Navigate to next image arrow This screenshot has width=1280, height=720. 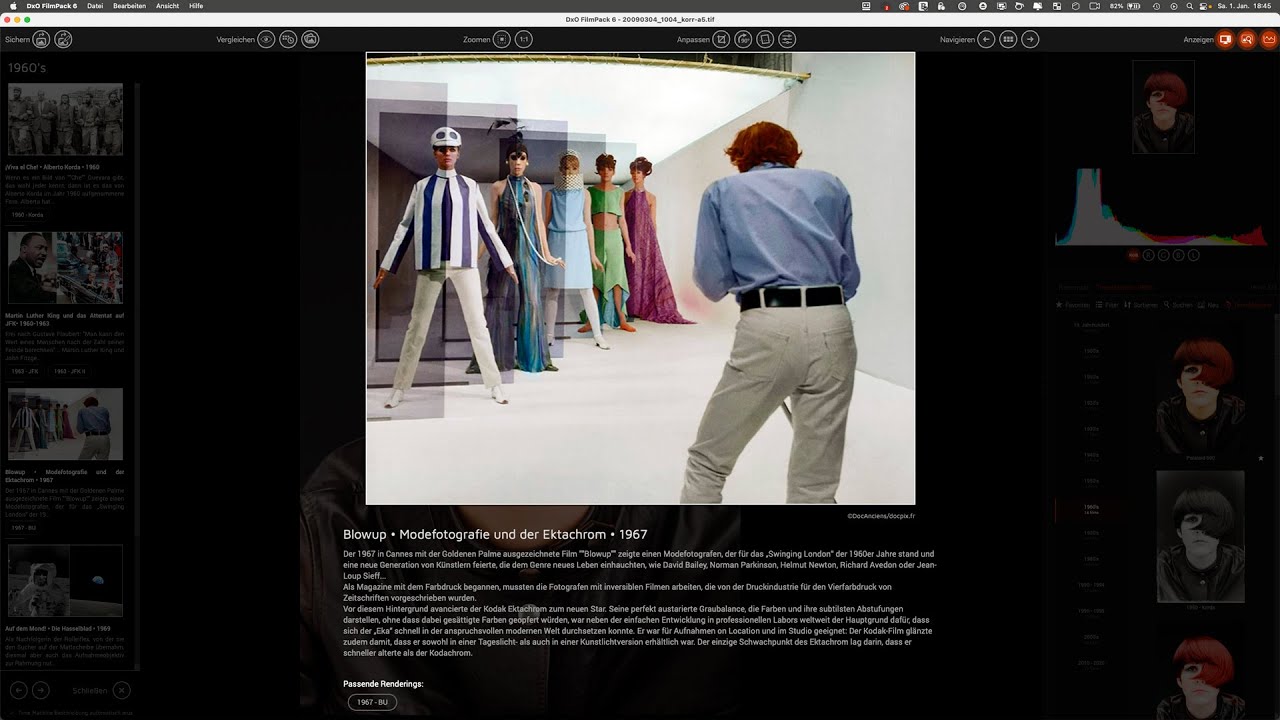[1030, 40]
